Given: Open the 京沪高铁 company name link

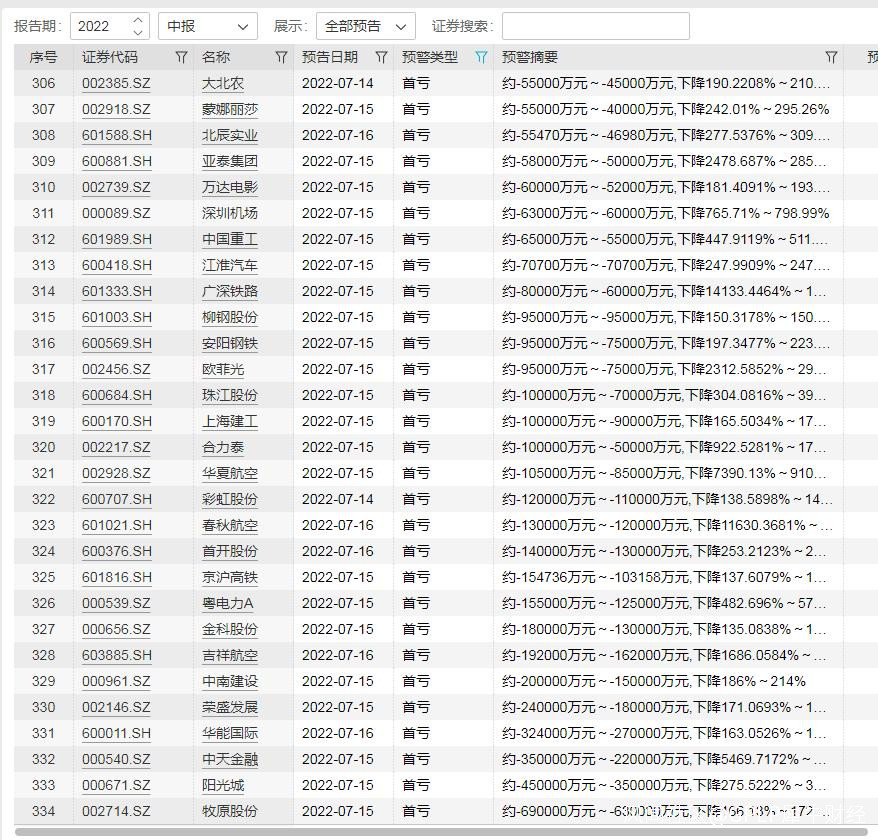Looking at the screenshot, I should pos(230,577).
